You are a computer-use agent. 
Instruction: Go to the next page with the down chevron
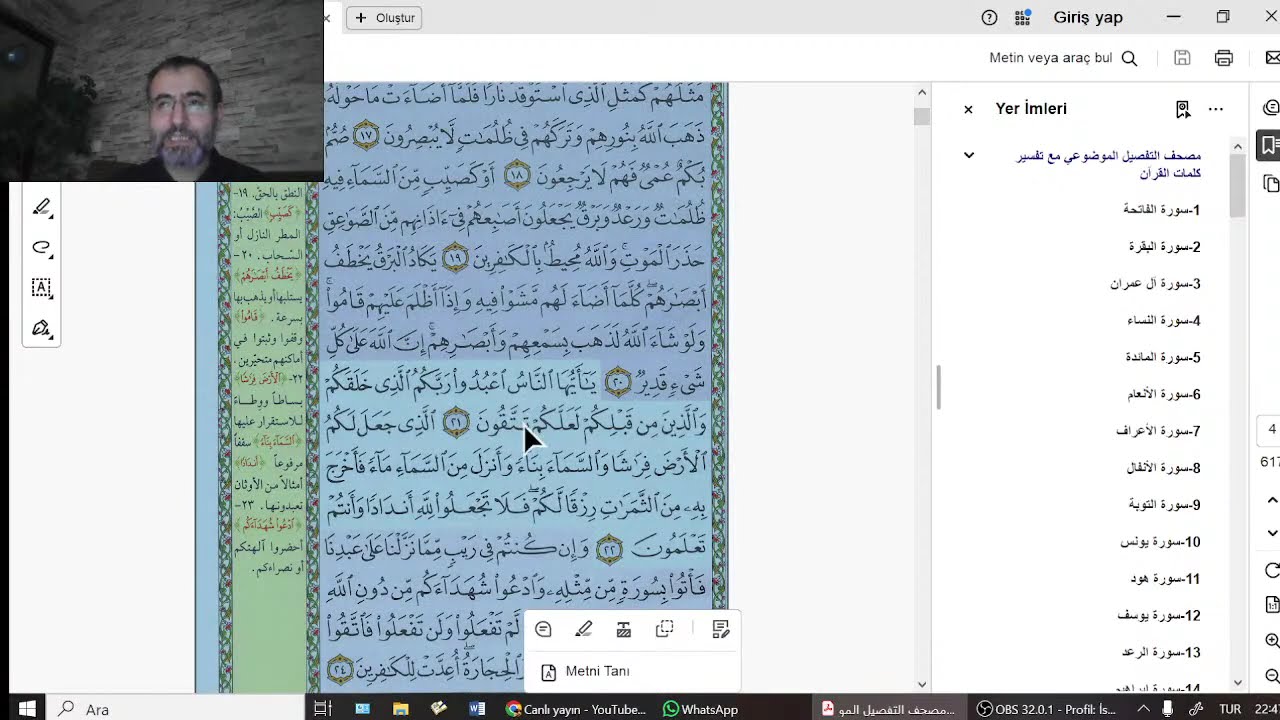1272,533
